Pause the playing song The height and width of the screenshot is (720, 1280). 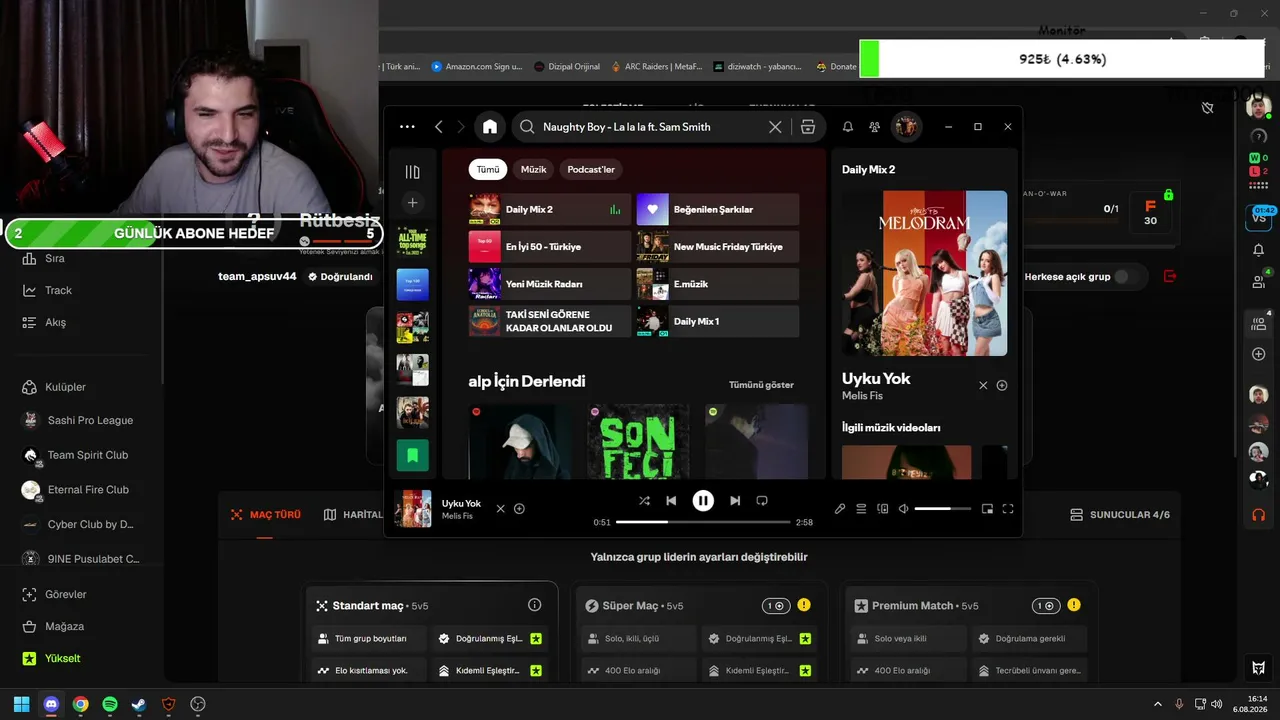[703, 501]
